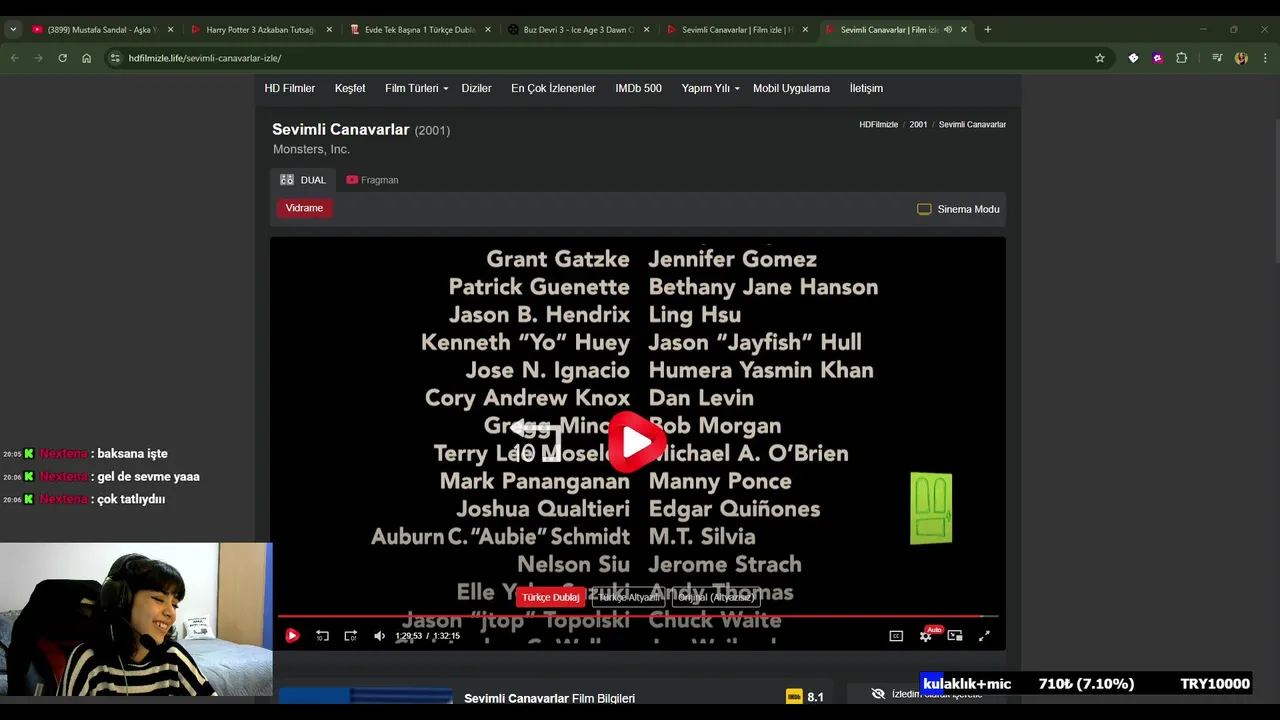Open En Çok İzlenenler page
Screen dimensions: 1280x720
(553, 88)
